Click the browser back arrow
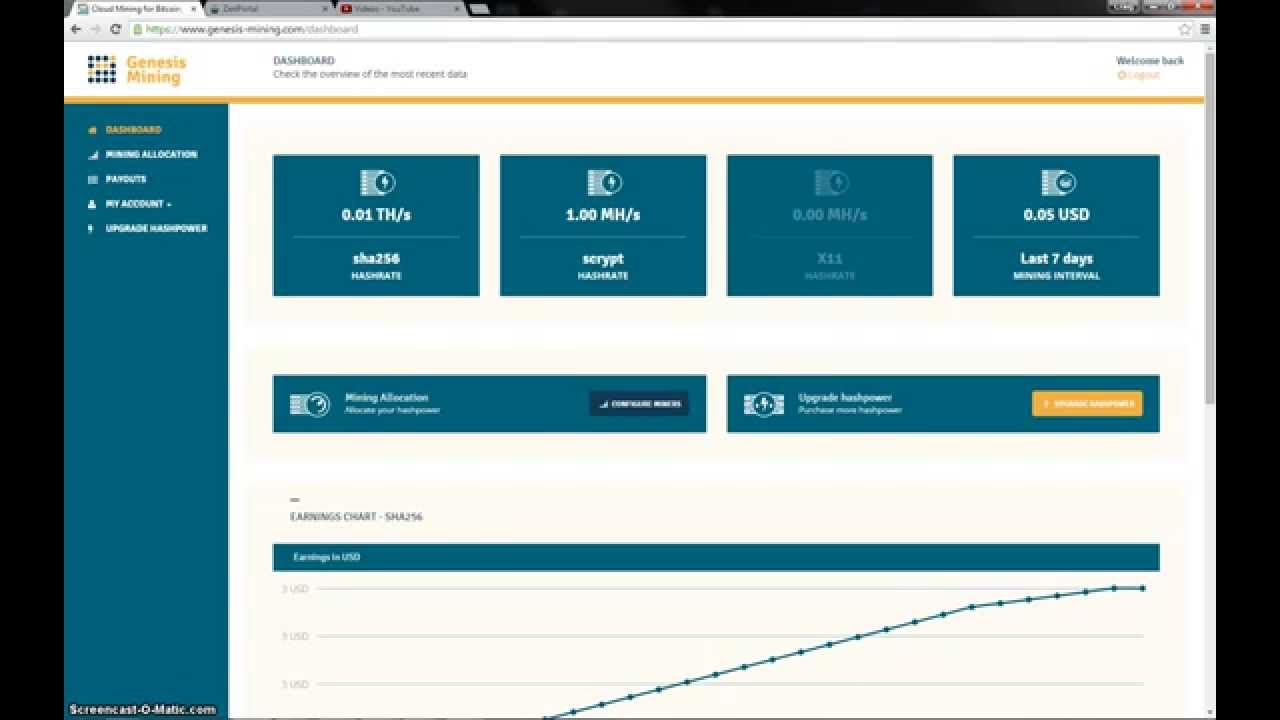Screen dimensions: 1280x720 pos(76,29)
